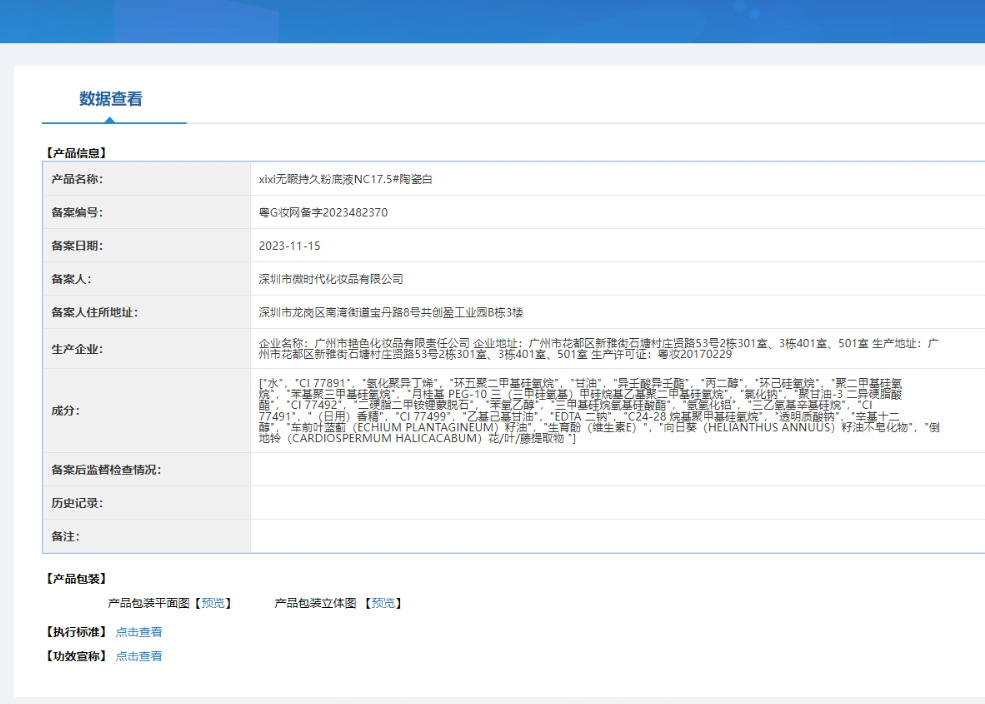Click the 【产品包装】 section heading

[76, 578]
